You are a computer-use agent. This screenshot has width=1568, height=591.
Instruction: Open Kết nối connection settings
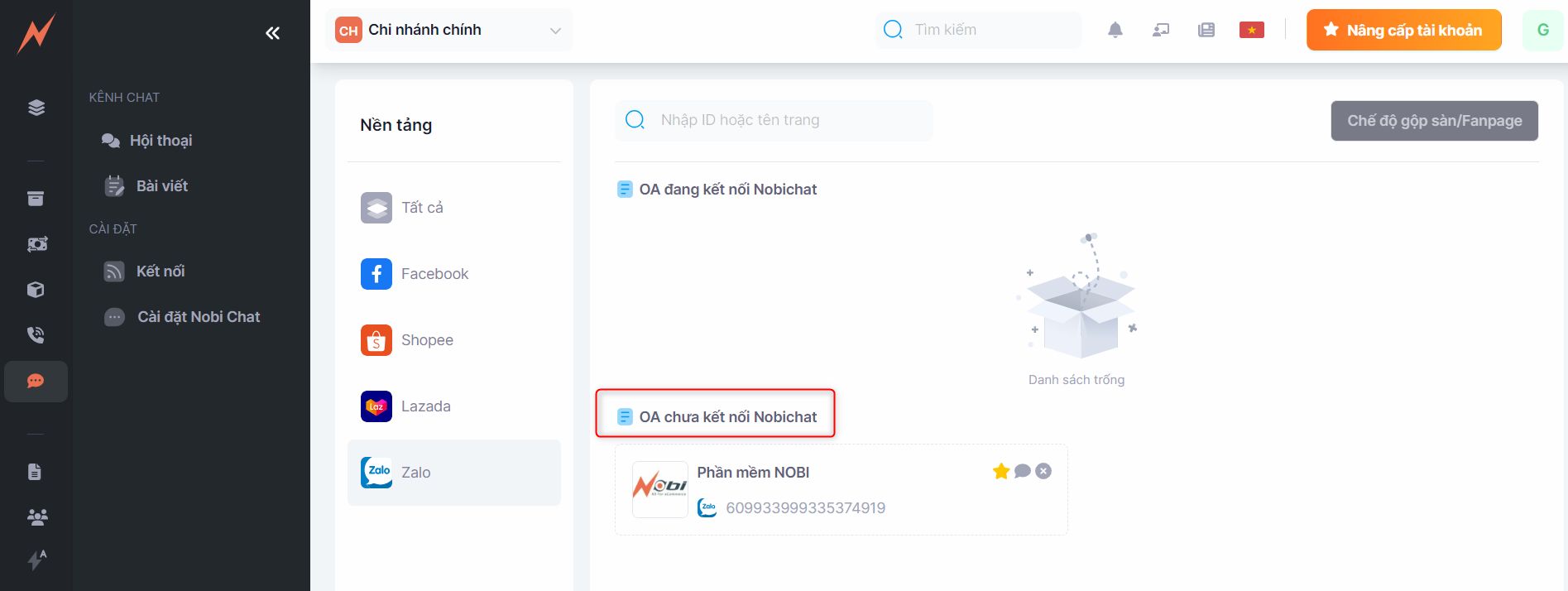click(x=144, y=271)
